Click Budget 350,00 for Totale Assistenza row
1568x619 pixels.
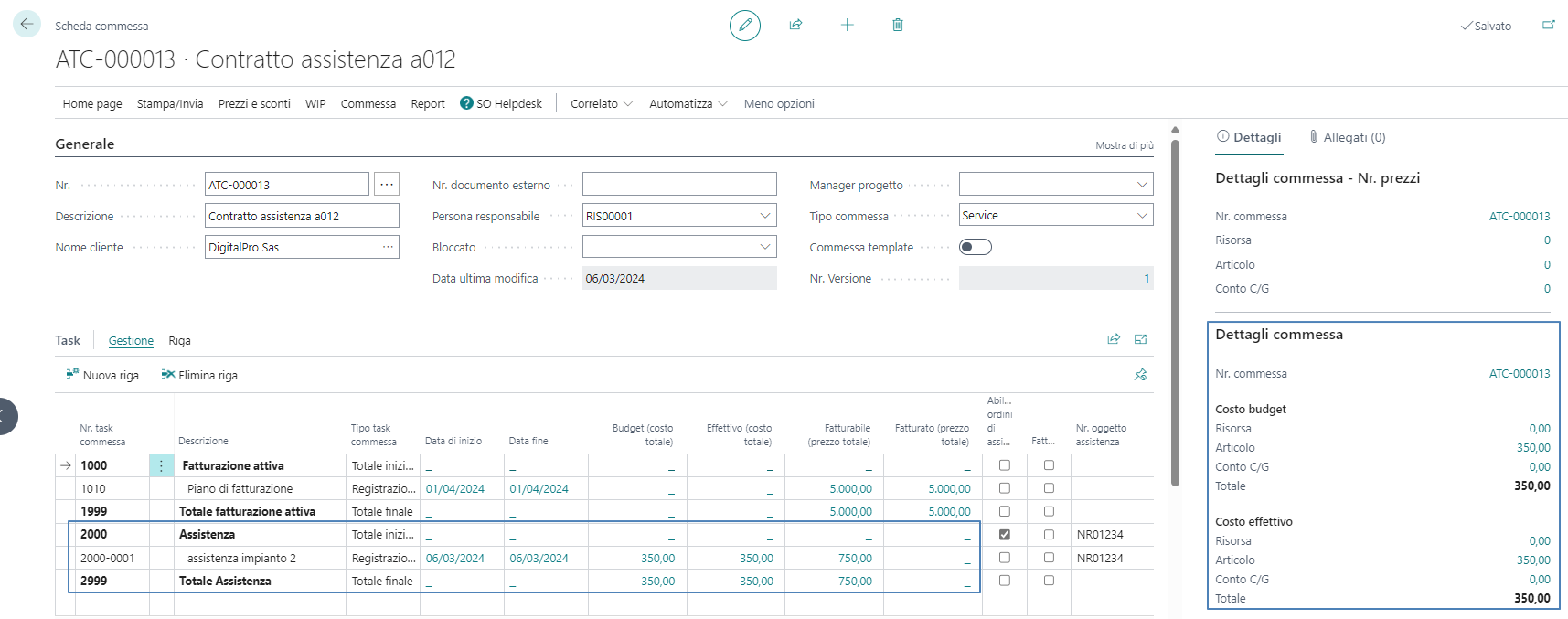click(x=657, y=581)
